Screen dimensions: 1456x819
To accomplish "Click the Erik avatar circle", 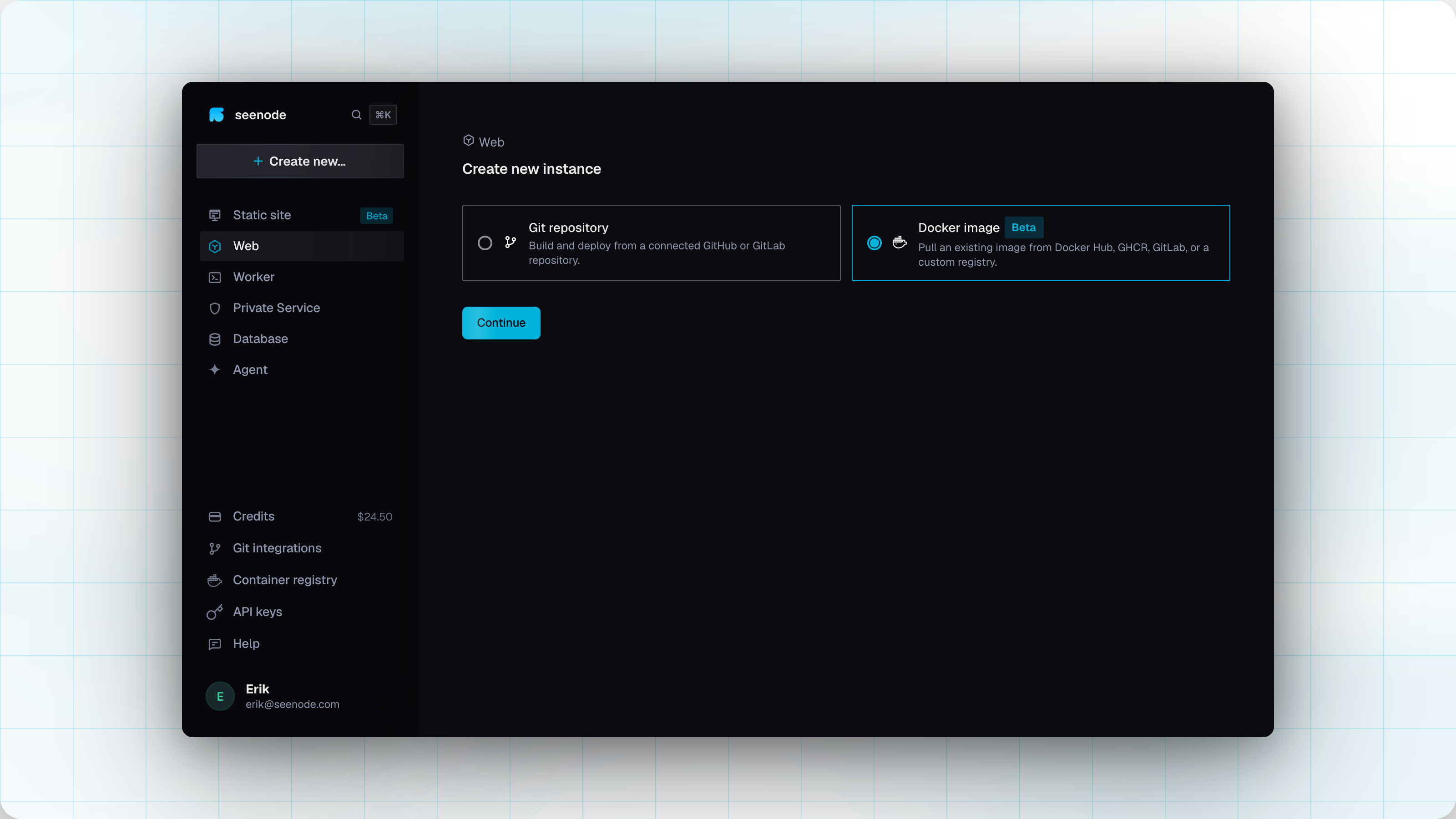I will click(220, 696).
